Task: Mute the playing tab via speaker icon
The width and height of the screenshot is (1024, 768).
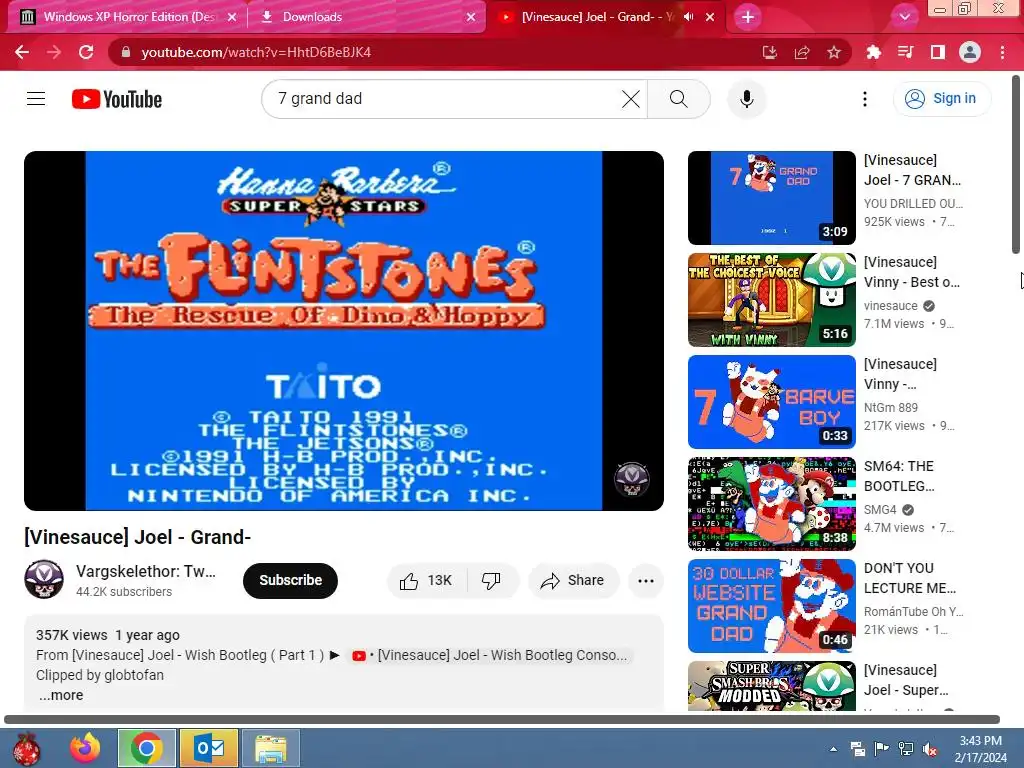Action: click(x=688, y=17)
